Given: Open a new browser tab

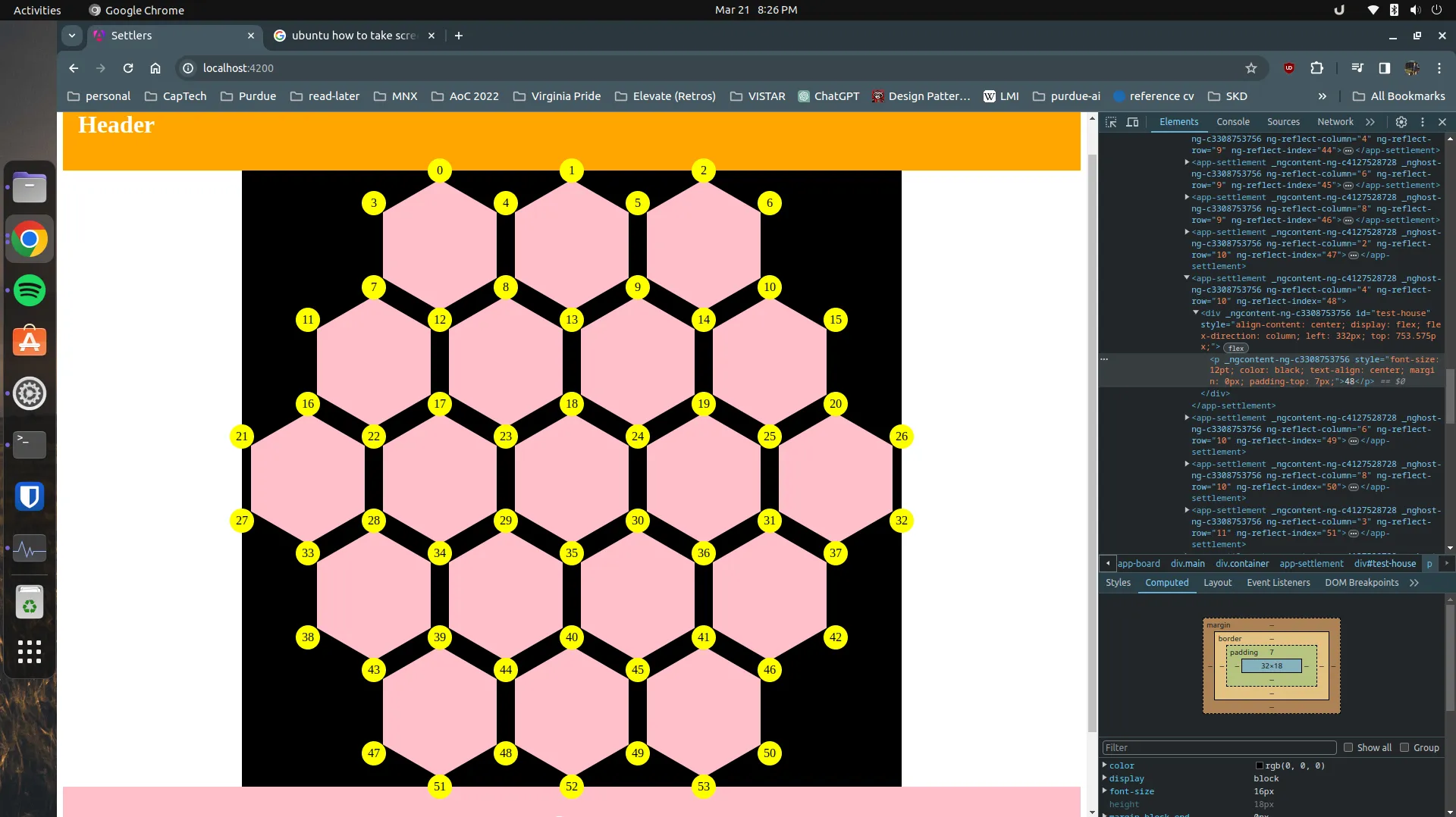Looking at the screenshot, I should coord(459,36).
